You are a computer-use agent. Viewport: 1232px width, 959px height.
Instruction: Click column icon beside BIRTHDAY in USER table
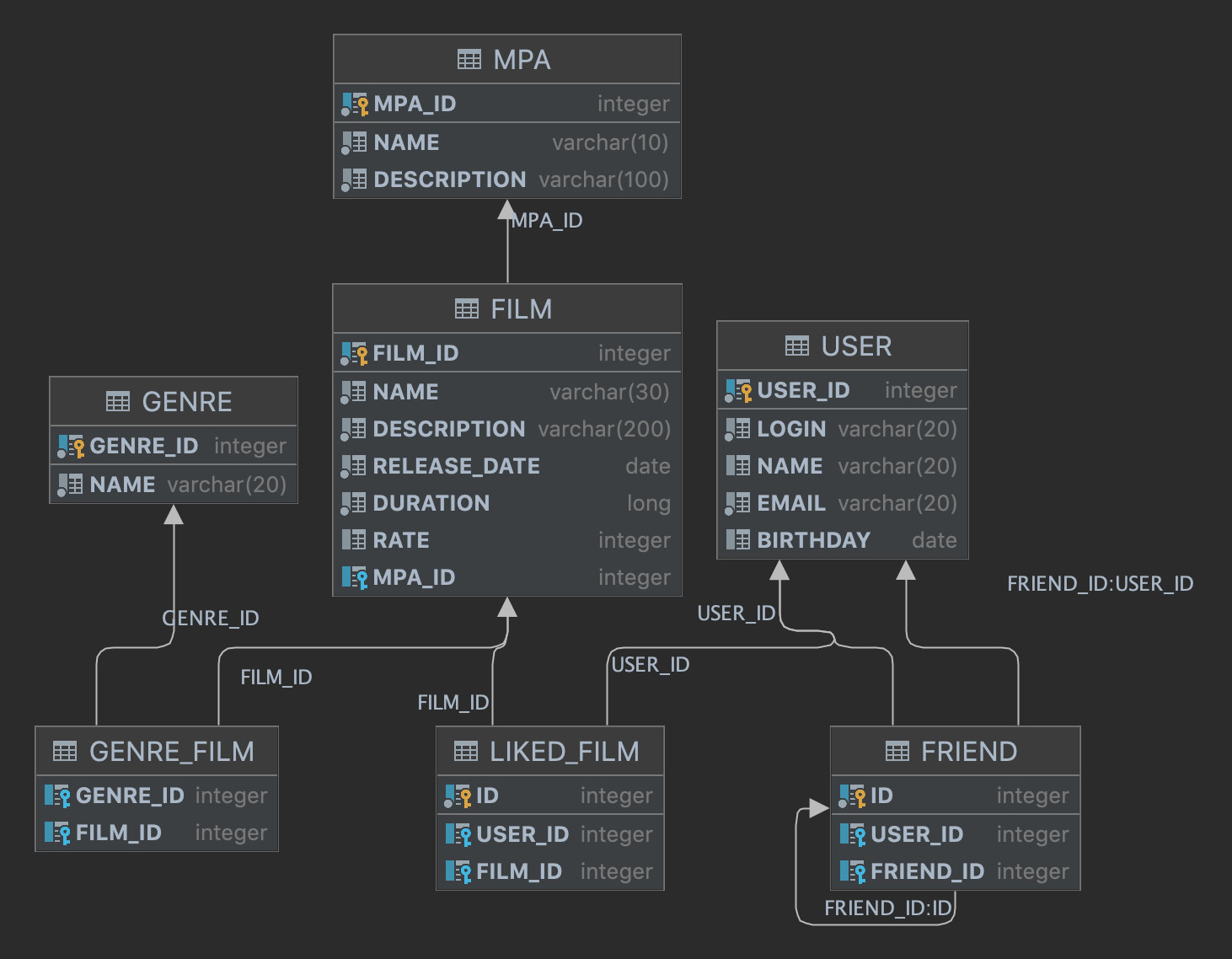coord(738,540)
